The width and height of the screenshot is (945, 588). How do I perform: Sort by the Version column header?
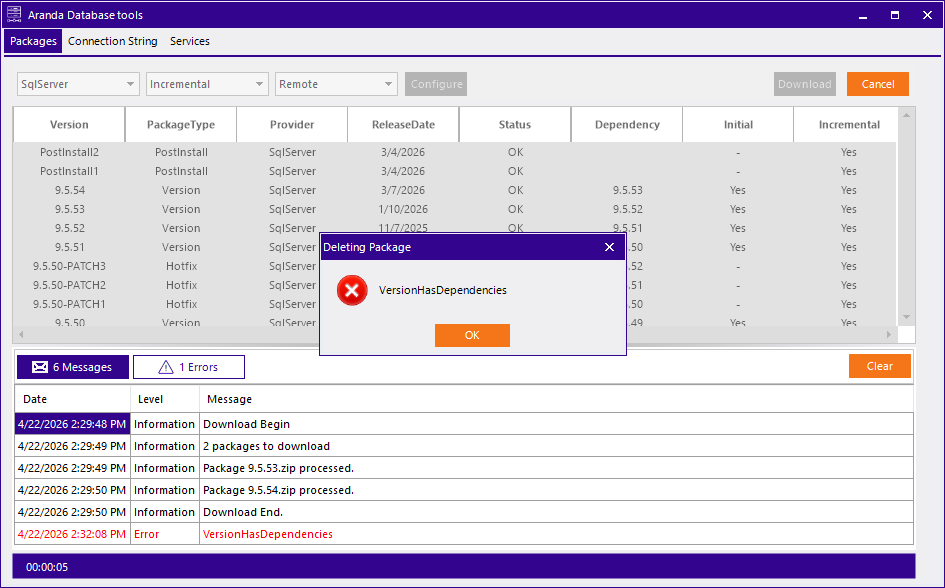coord(69,125)
